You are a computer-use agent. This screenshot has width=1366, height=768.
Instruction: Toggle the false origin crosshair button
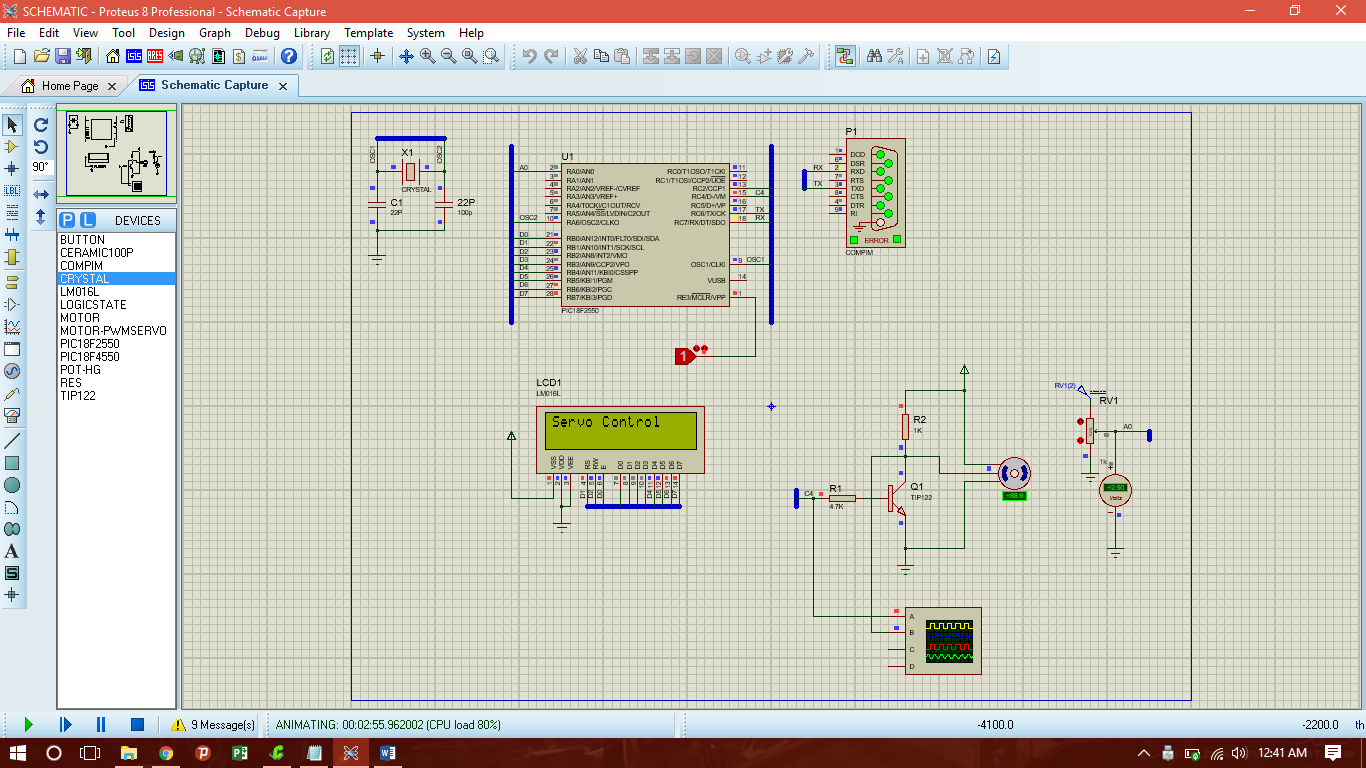[377, 56]
